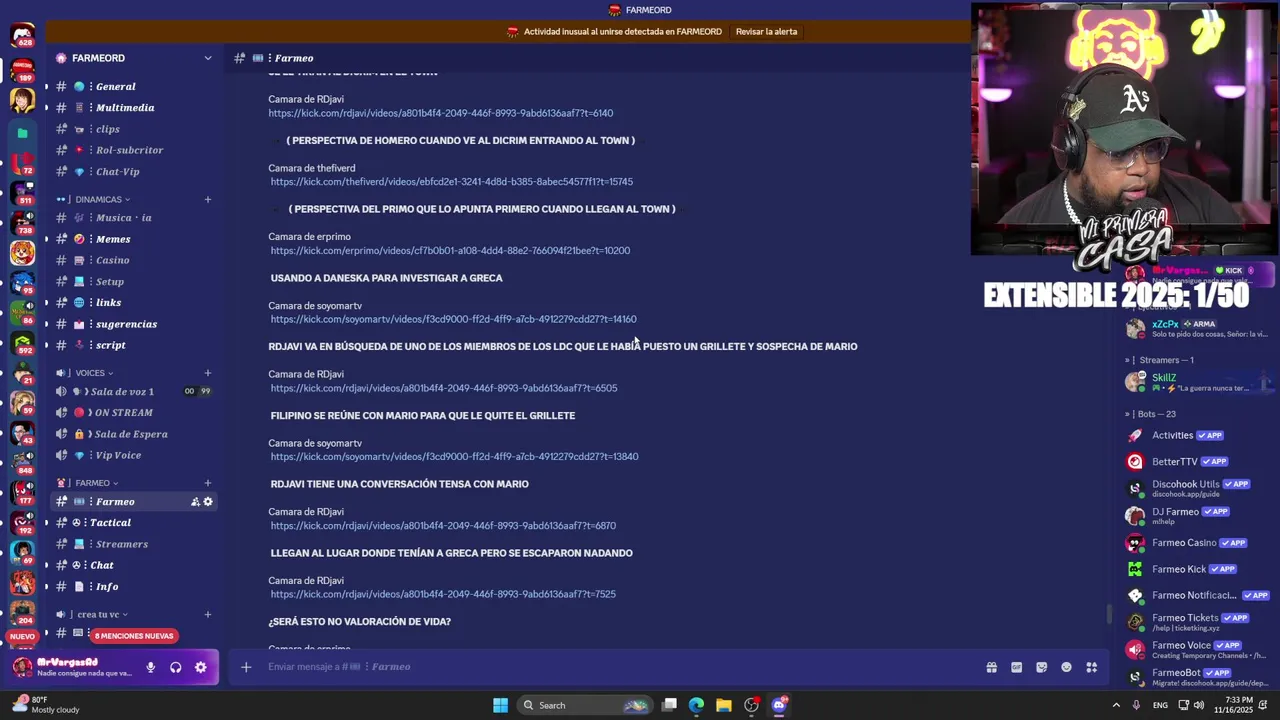Open server with 189 badge in server list
1280x720 pixels.
tap(22, 68)
